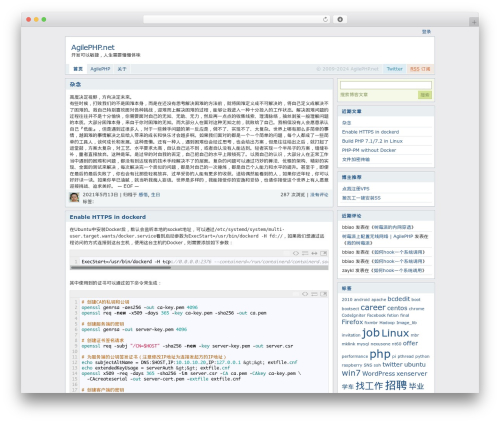Viewport: 500px width, 423px height.
Task: Expand width icon on first code block
Action: click(x=314, y=253)
